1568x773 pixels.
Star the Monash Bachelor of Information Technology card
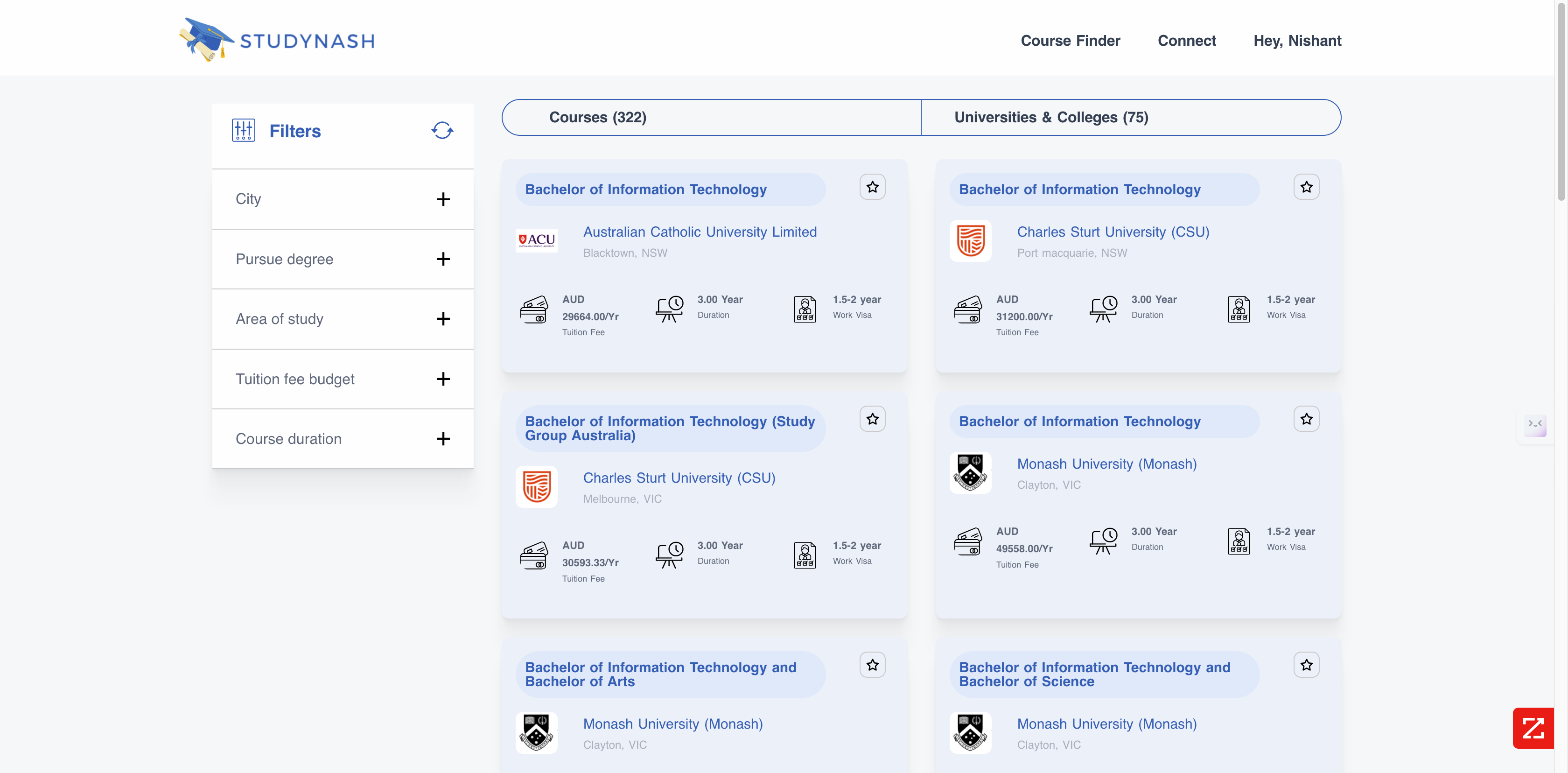tap(1306, 419)
